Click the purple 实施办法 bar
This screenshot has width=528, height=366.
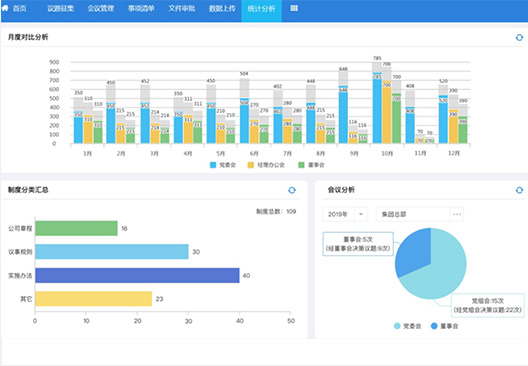click(137, 275)
